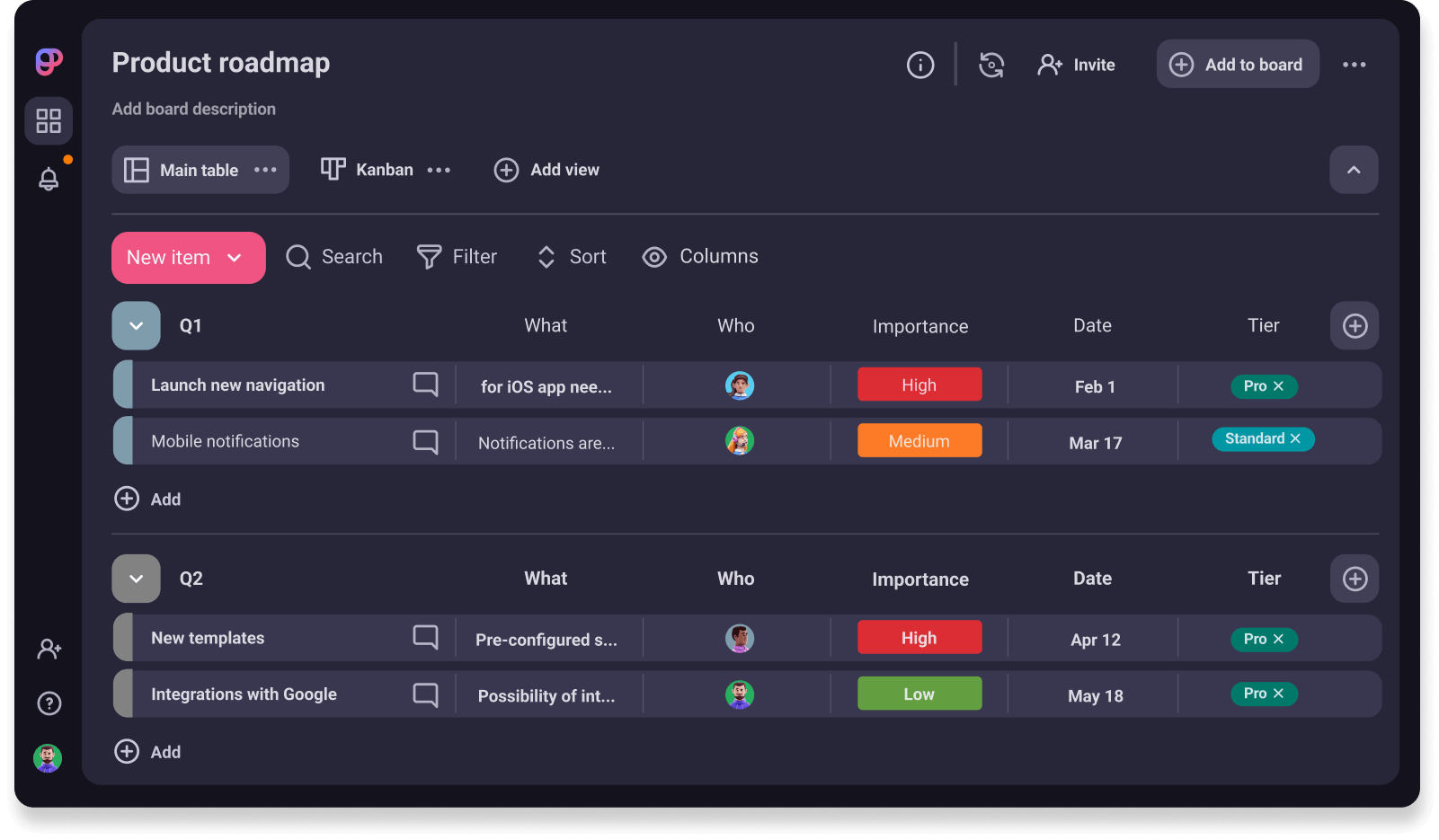
Task: Collapse the Q2 group
Action: pos(136,579)
